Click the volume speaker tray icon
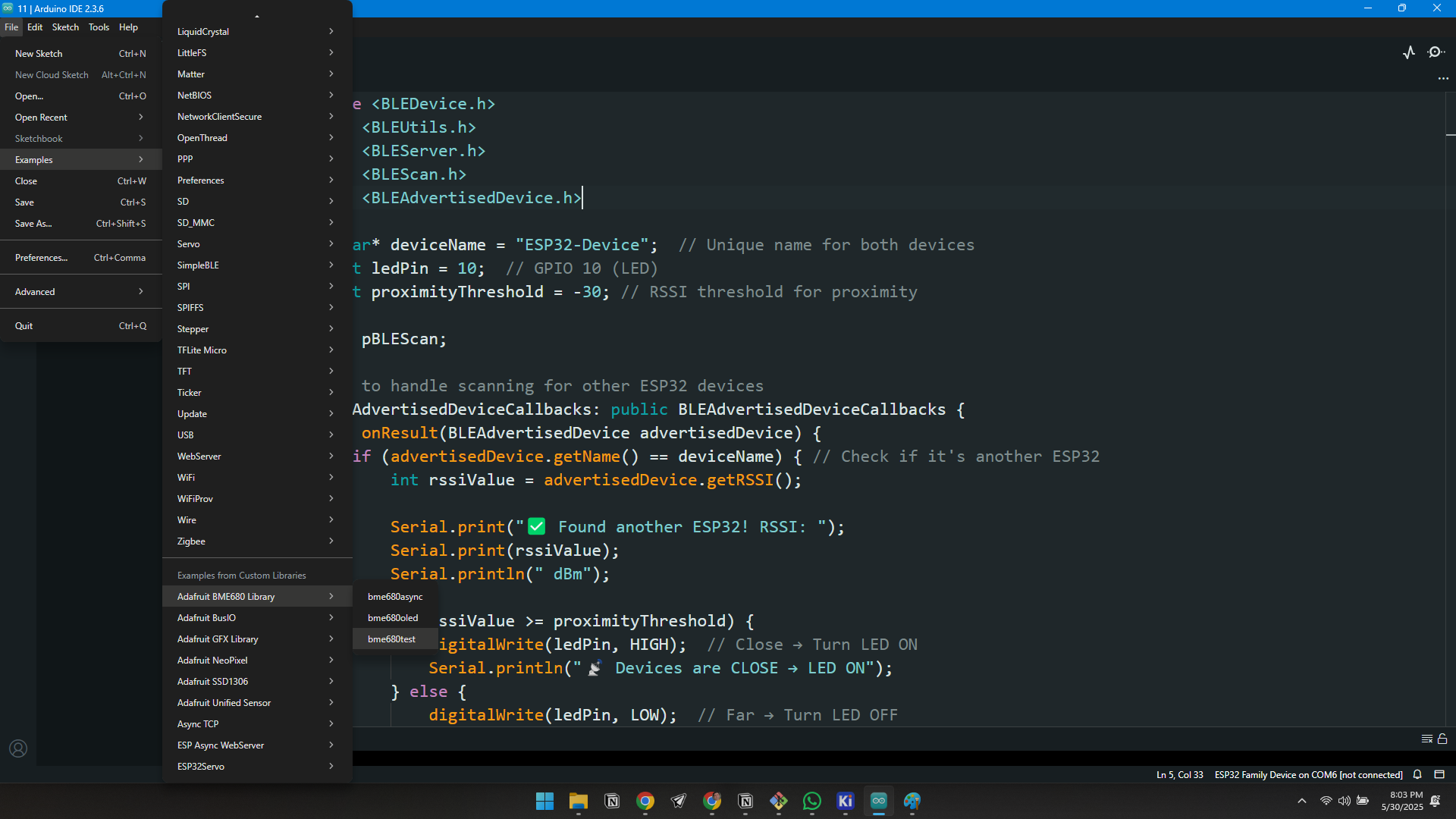The image size is (1456, 819). [x=1344, y=801]
